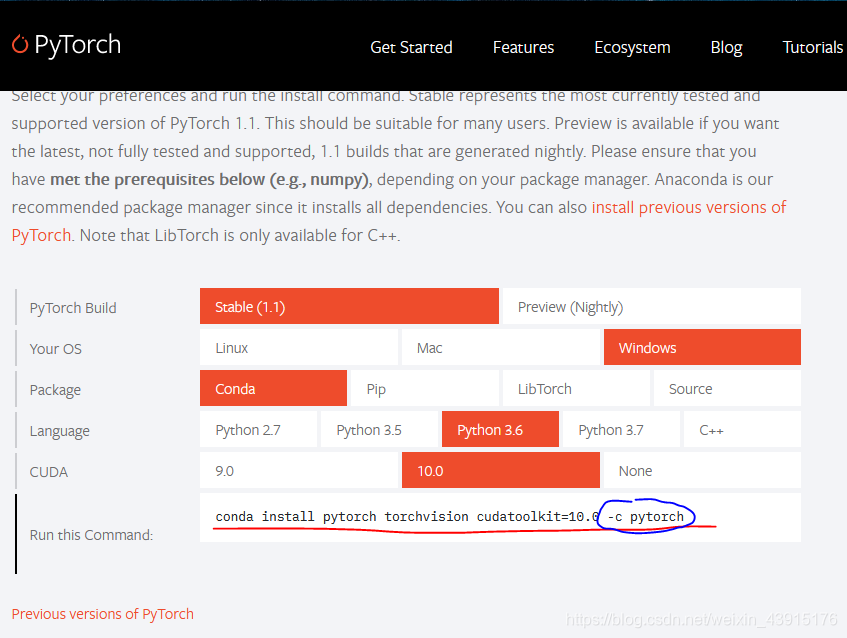Click the 'CUDA' row label
Viewport: 847px width, 638px height.
pos(49,472)
